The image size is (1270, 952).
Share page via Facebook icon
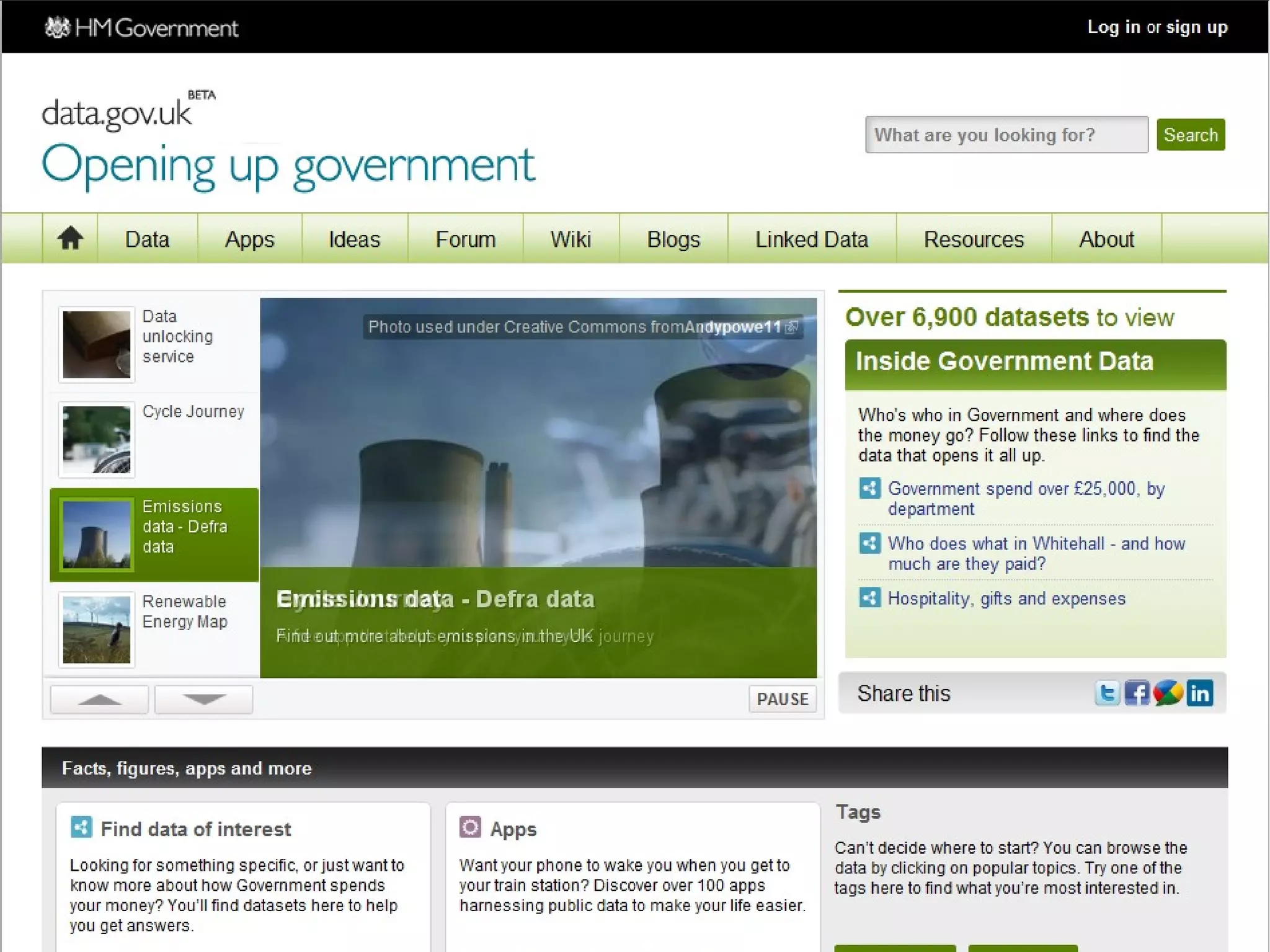[1137, 693]
